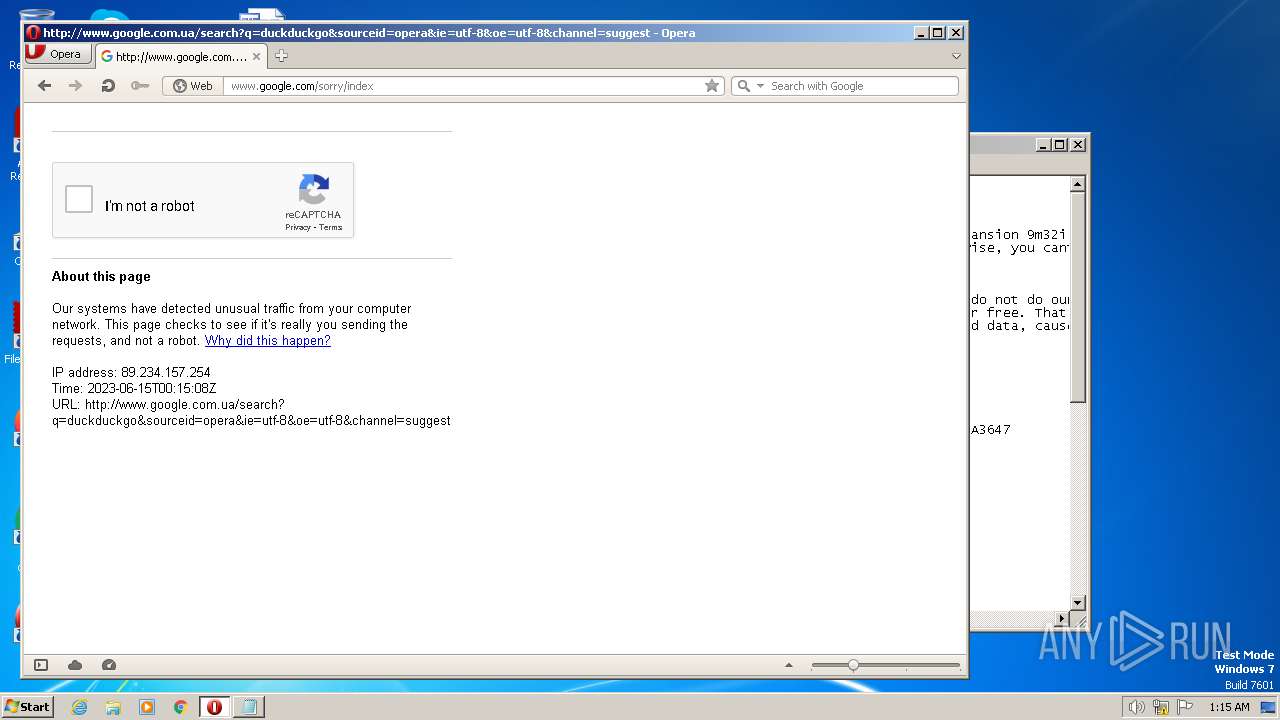Open Windows Media Player from taskbar
Image resolution: width=1280 pixels, height=720 pixels.
(147, 707)
